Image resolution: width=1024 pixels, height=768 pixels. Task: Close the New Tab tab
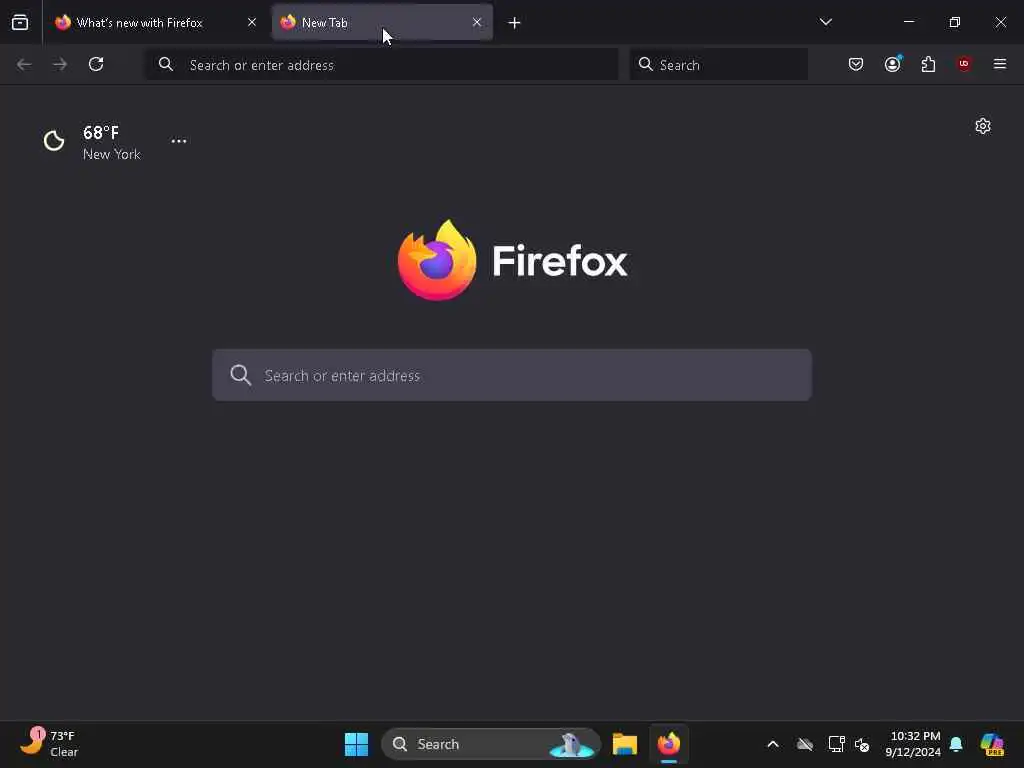point(477,22)
